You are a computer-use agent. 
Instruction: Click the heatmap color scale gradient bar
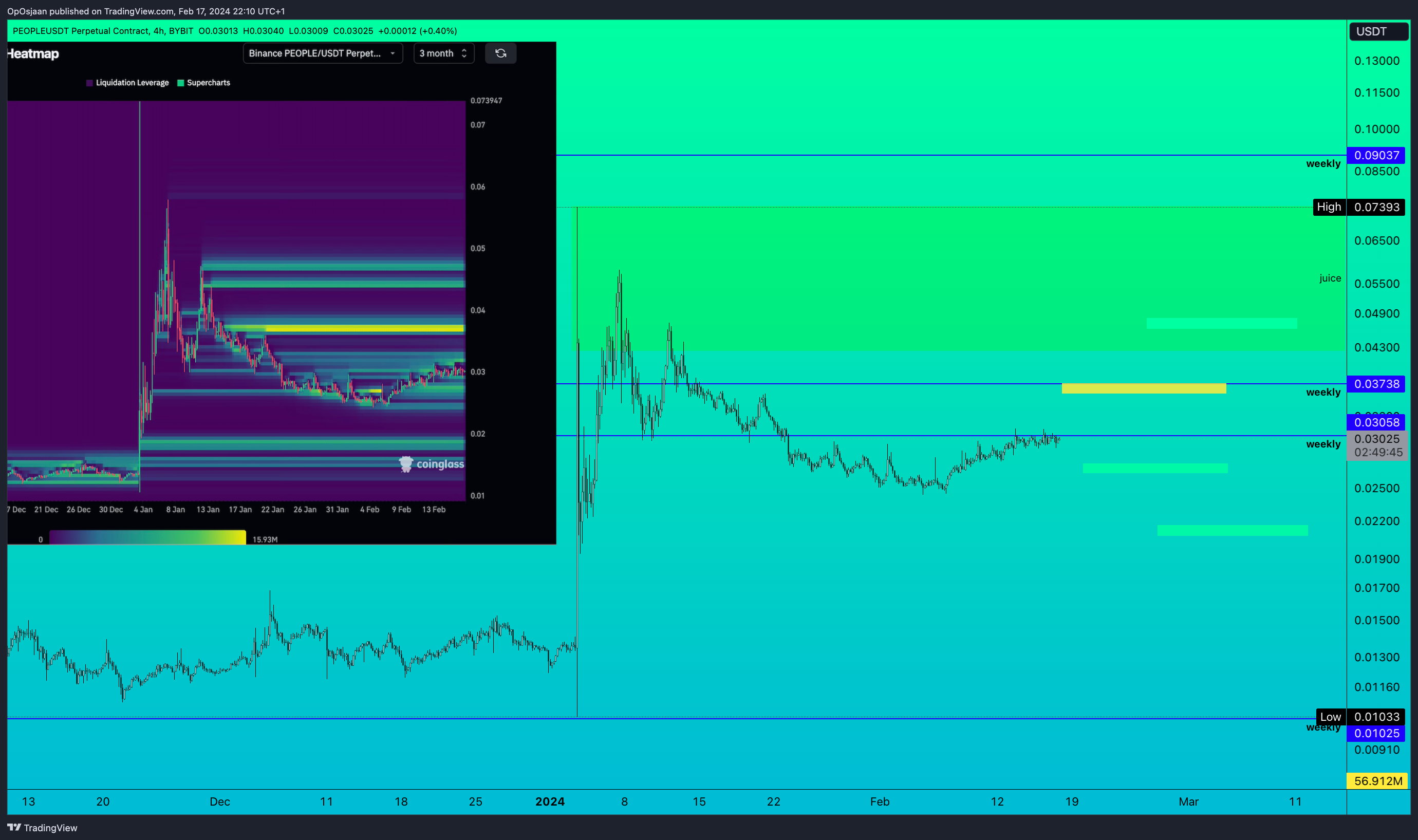point(148,537)
